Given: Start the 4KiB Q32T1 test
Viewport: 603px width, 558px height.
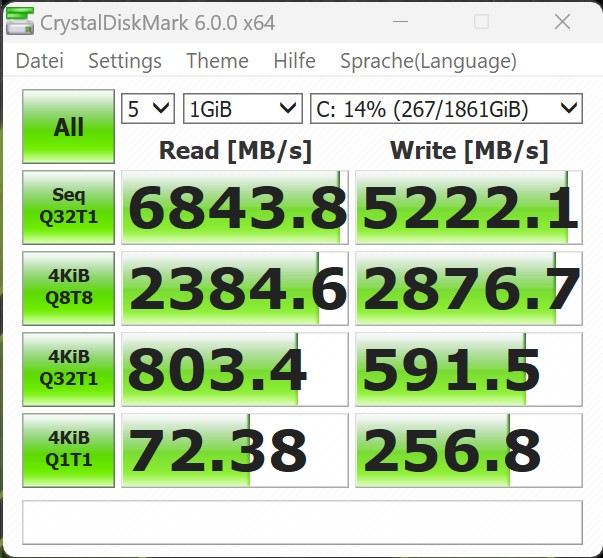Looking at the screenshot, I should tap(68, 369).
